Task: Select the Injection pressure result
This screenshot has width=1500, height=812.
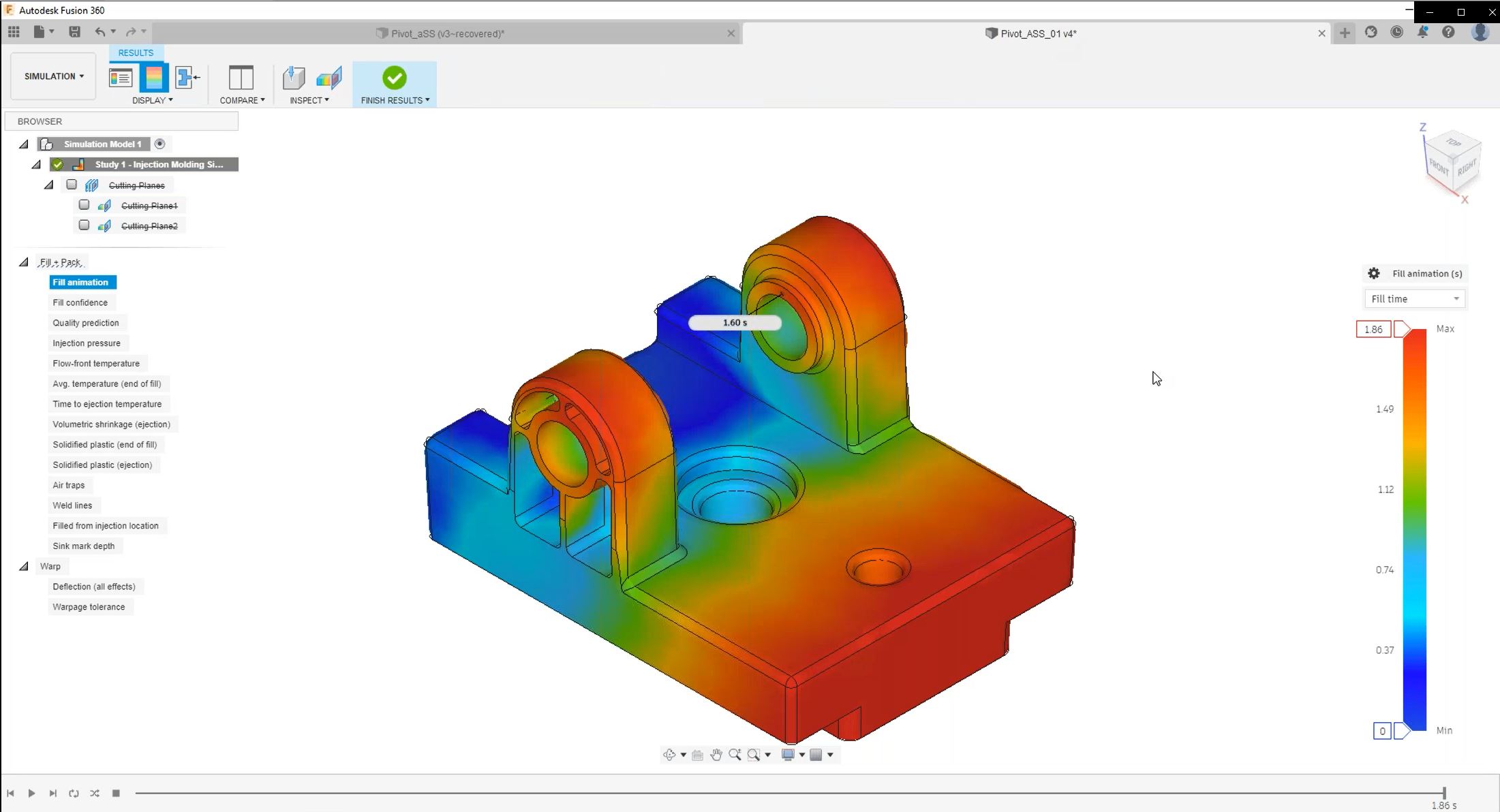Action: tap(87, 343)
